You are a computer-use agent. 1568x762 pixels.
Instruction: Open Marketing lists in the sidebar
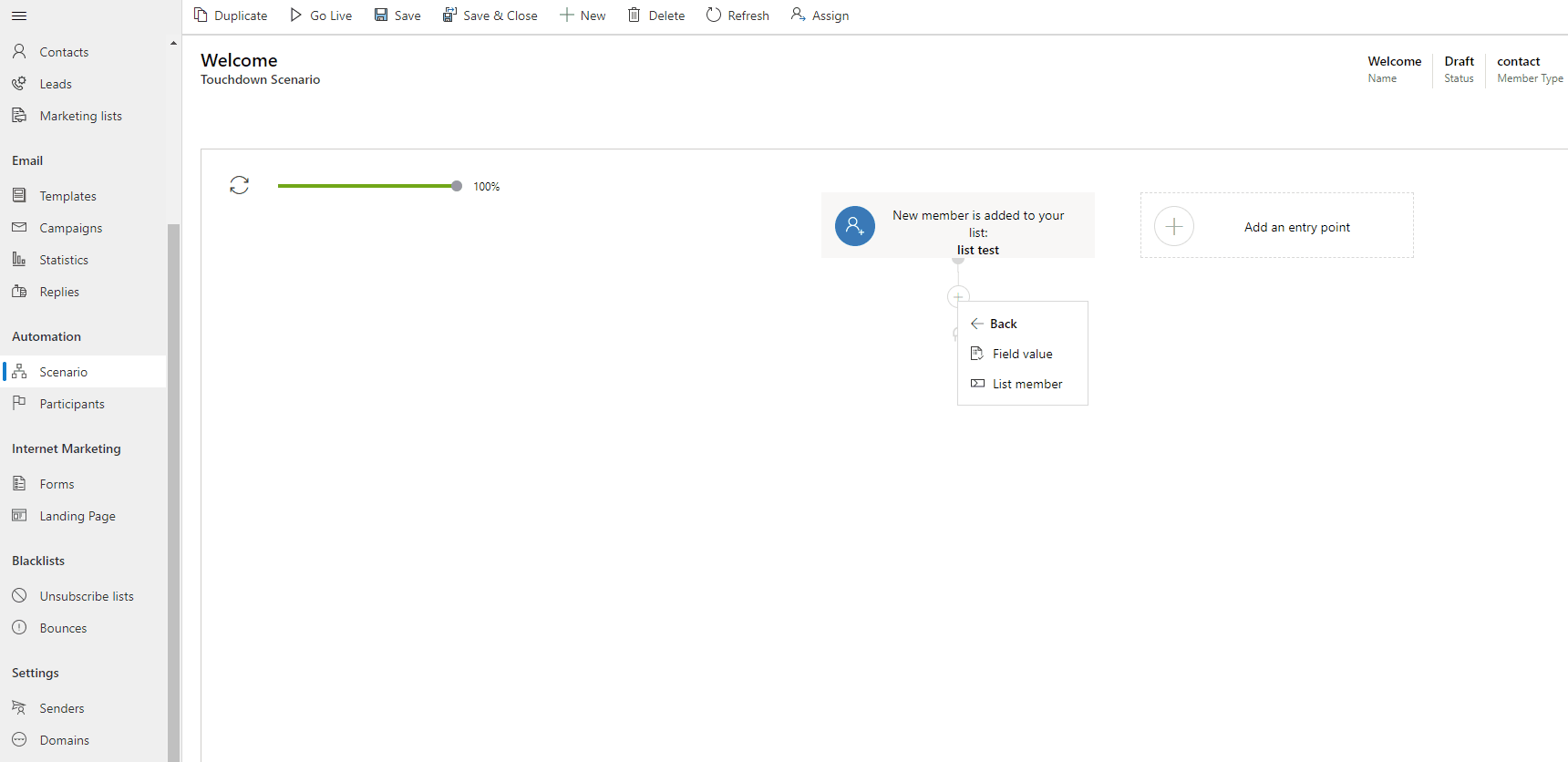coord(80,116)
